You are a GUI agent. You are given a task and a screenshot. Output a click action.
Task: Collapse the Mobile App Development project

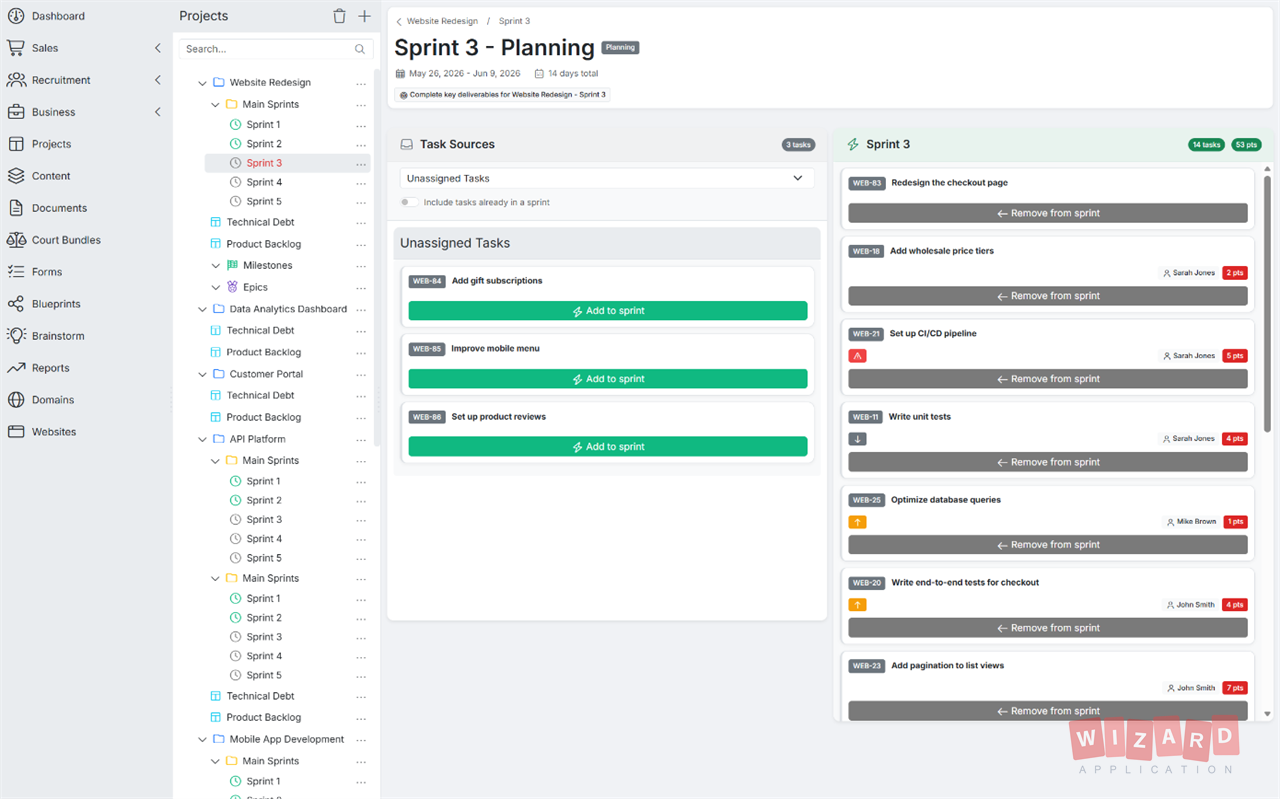tap(202, 740)
